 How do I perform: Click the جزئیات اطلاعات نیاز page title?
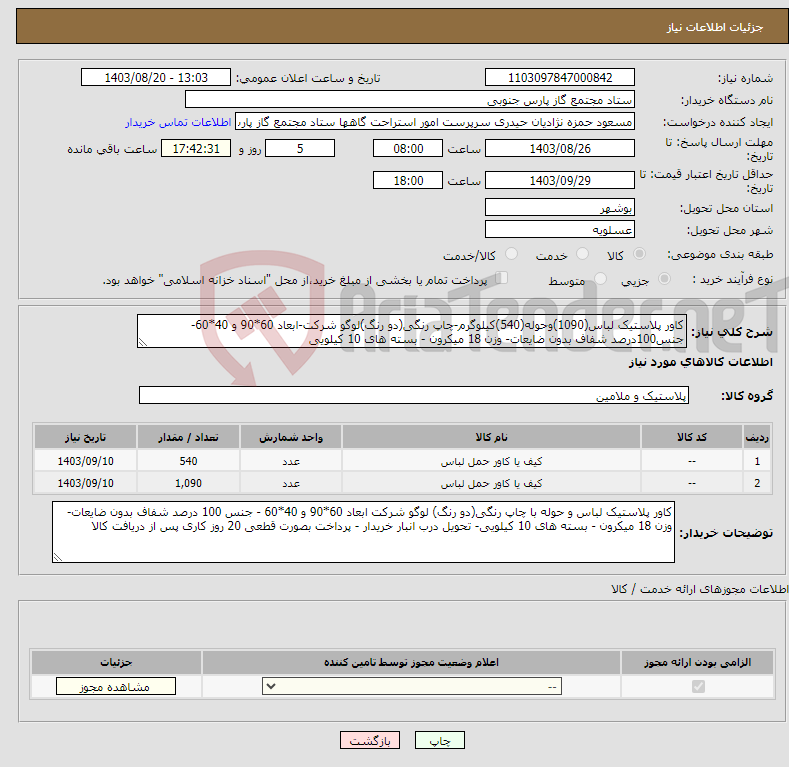(x=715, y=27)
